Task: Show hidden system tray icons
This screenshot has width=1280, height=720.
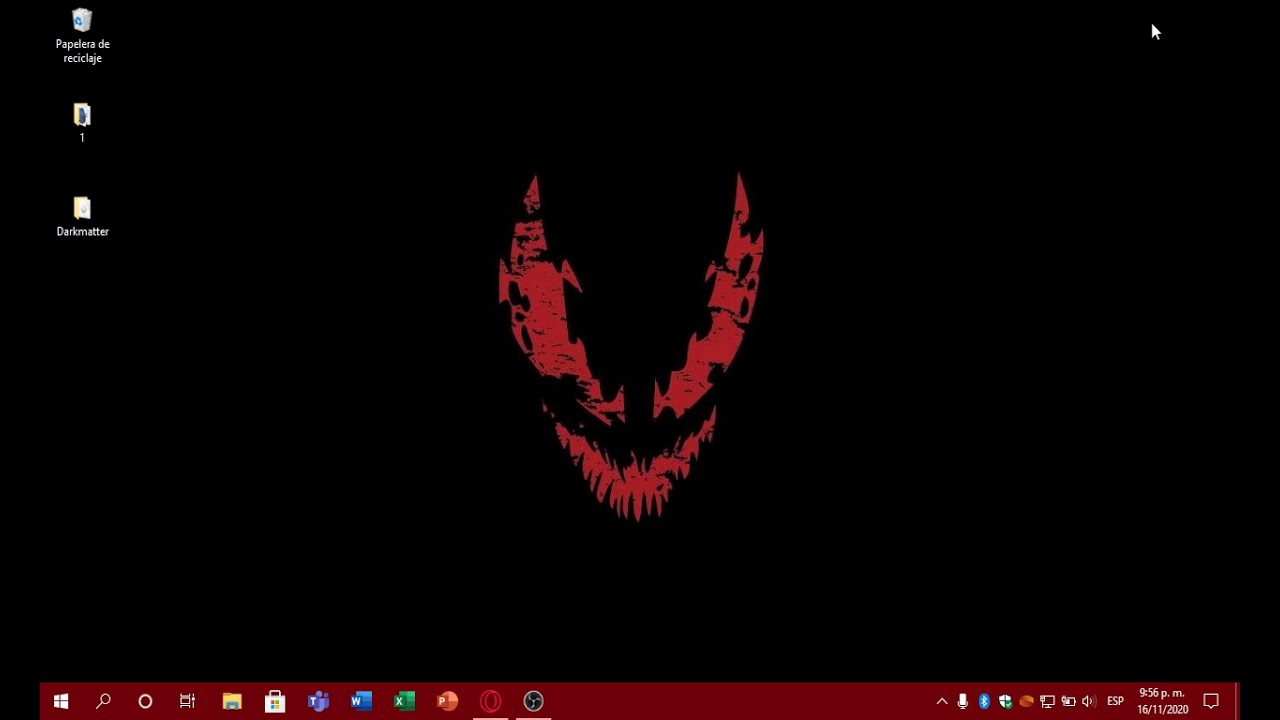Action: click(x=941, y=701)
